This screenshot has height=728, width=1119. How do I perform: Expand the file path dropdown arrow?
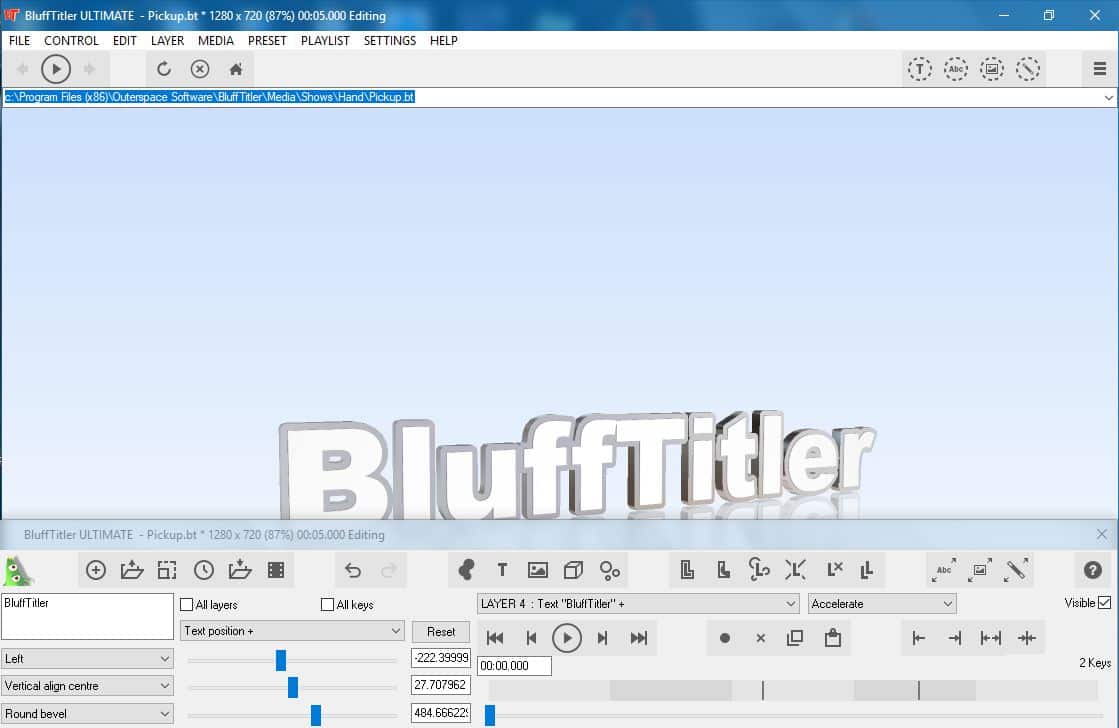point(1108,98)
